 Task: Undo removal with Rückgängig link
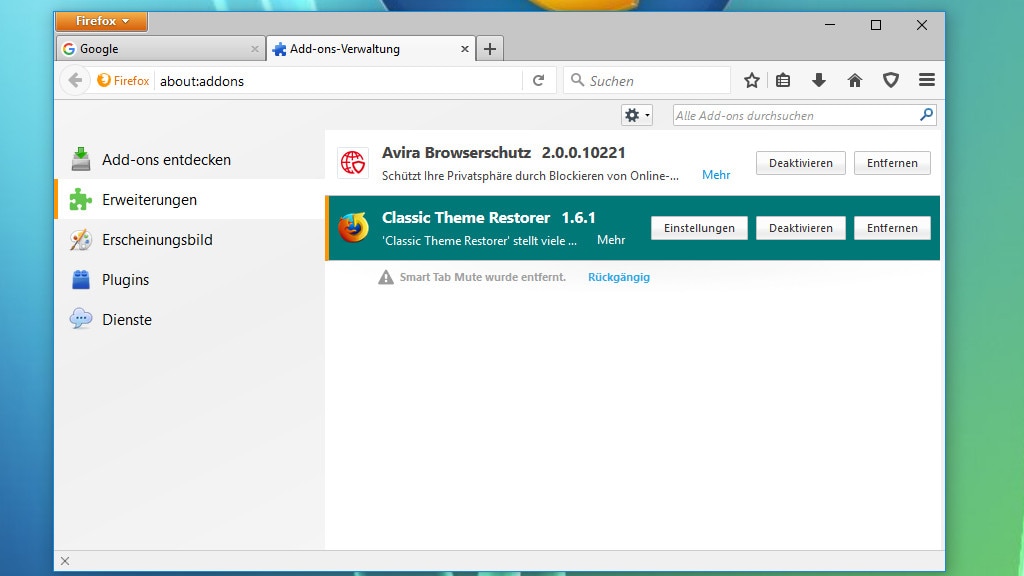(x=618, y=277)
